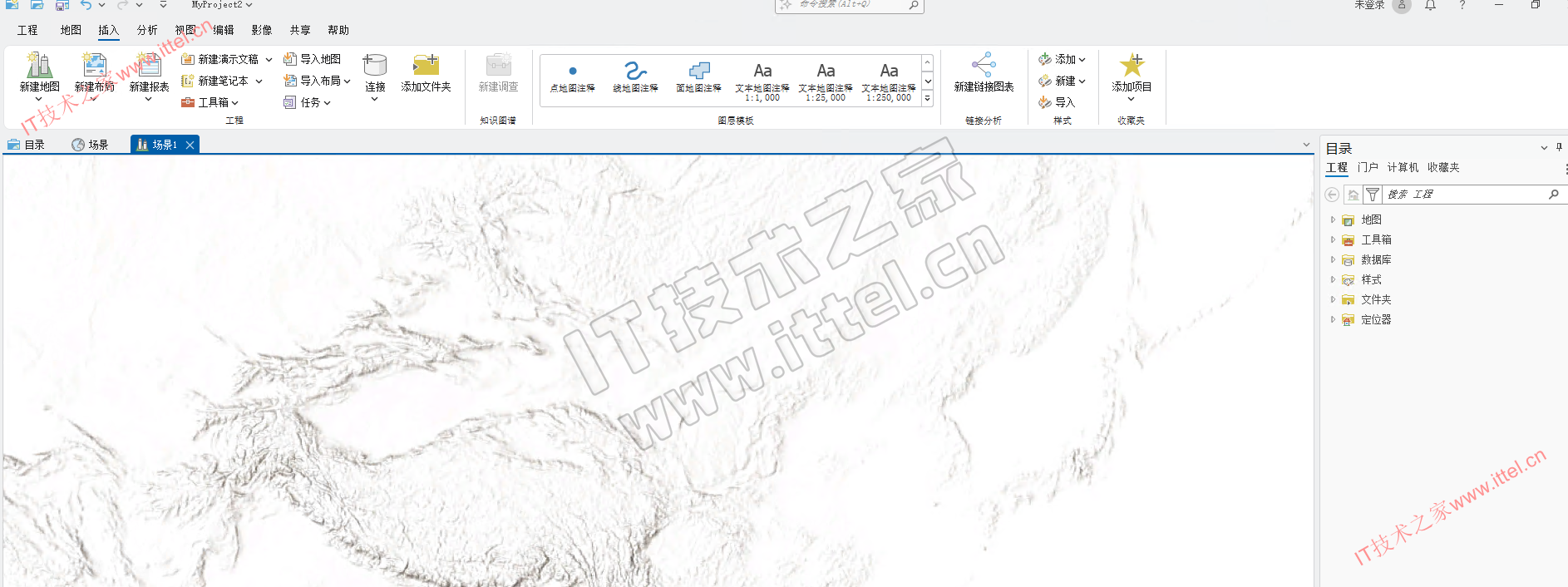Select the 点地图注释 point map note template
The image size is (1568, 587).
(x=573, y=79)
